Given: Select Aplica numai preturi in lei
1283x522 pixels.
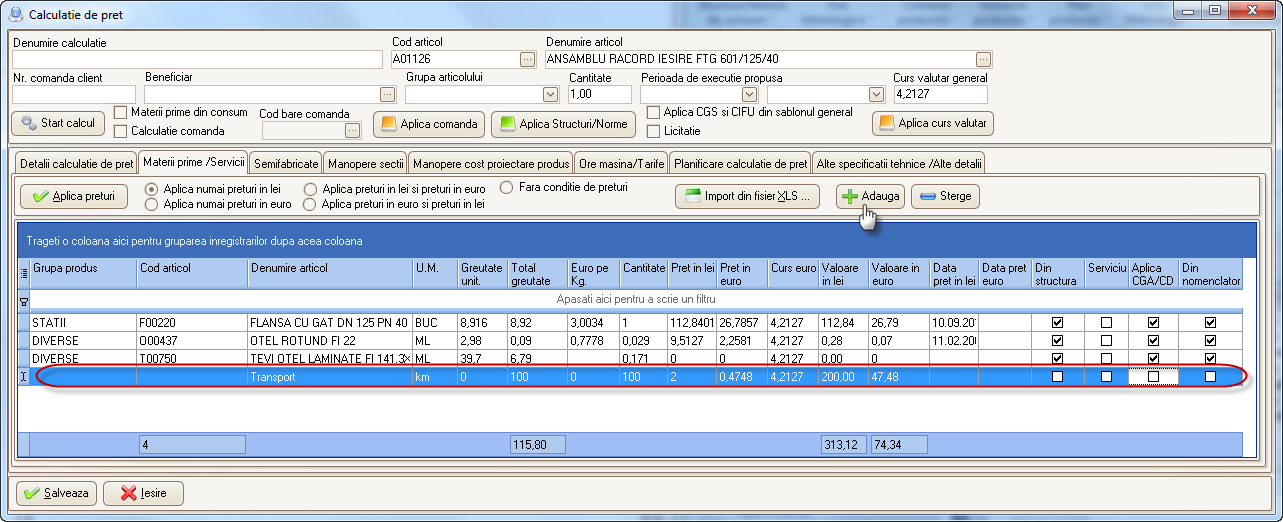Looking at the screenshot, I should pyautogui.click(x=152, y=188).
